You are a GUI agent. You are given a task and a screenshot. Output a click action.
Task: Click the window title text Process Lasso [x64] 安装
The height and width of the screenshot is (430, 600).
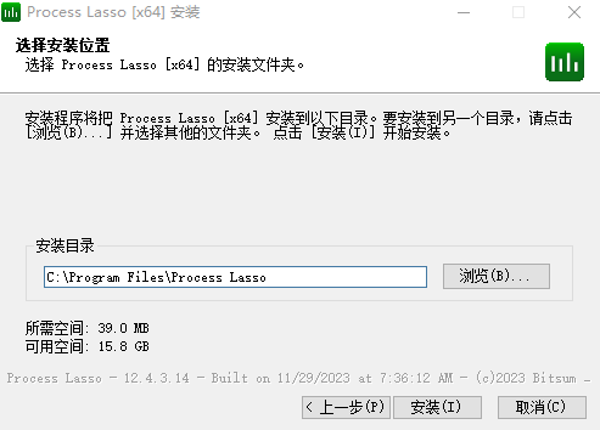click(113, 12)
